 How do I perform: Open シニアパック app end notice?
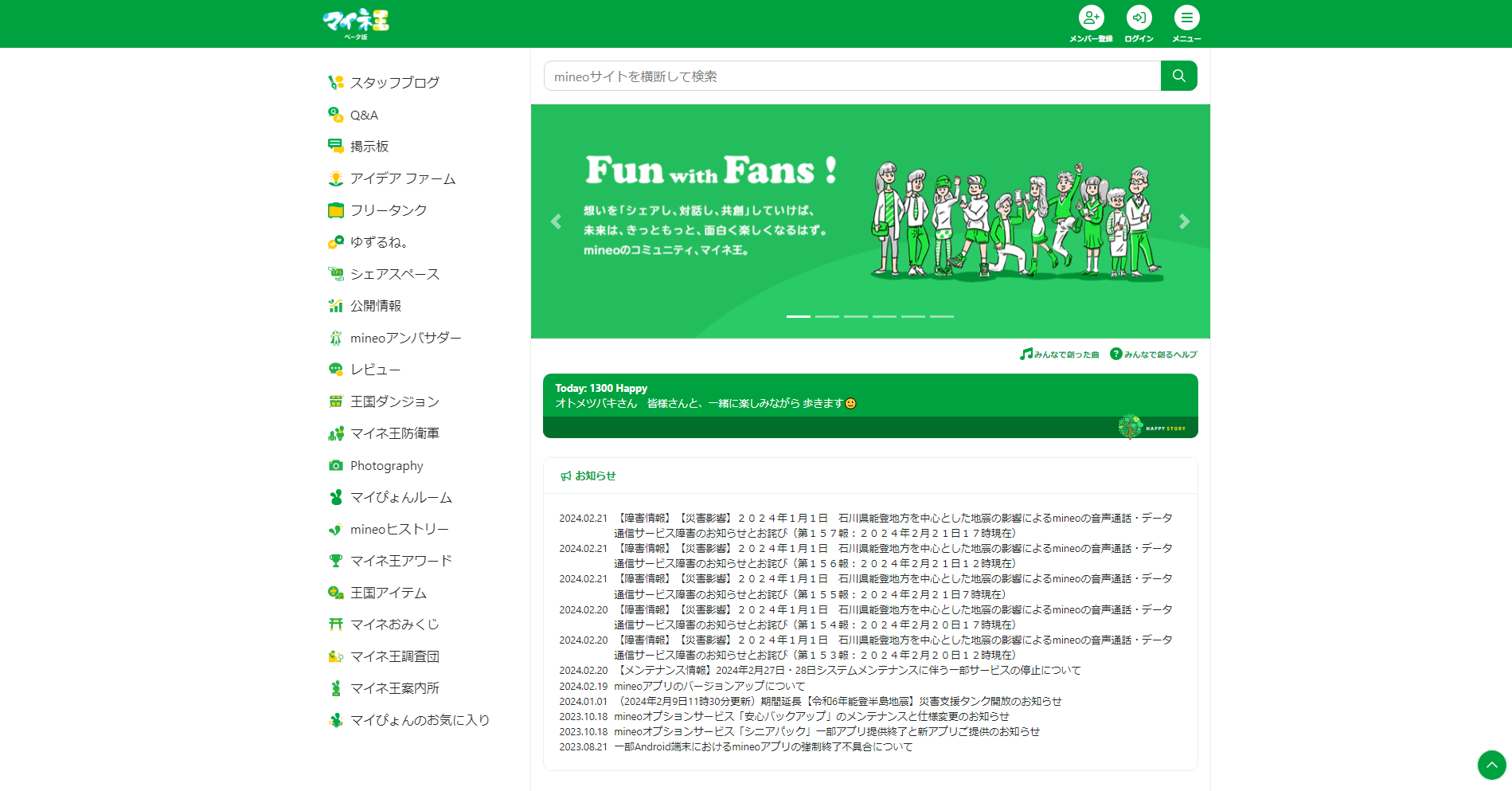point(826,731)
